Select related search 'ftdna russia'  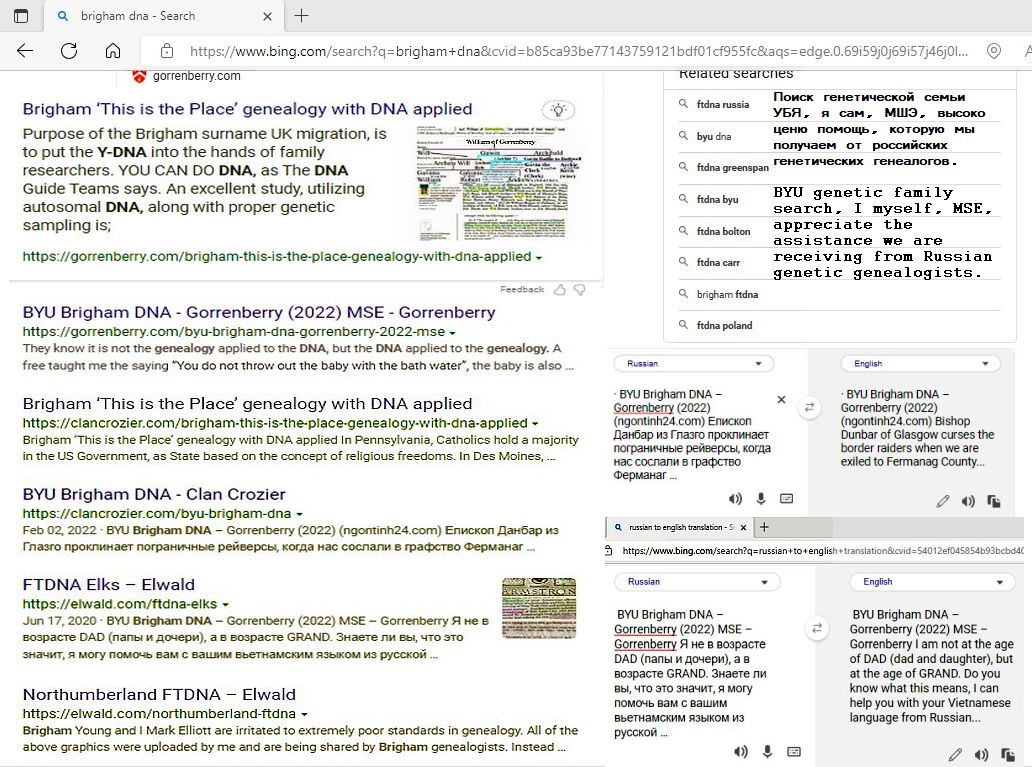pyautogui.click(x=723, y=104)
